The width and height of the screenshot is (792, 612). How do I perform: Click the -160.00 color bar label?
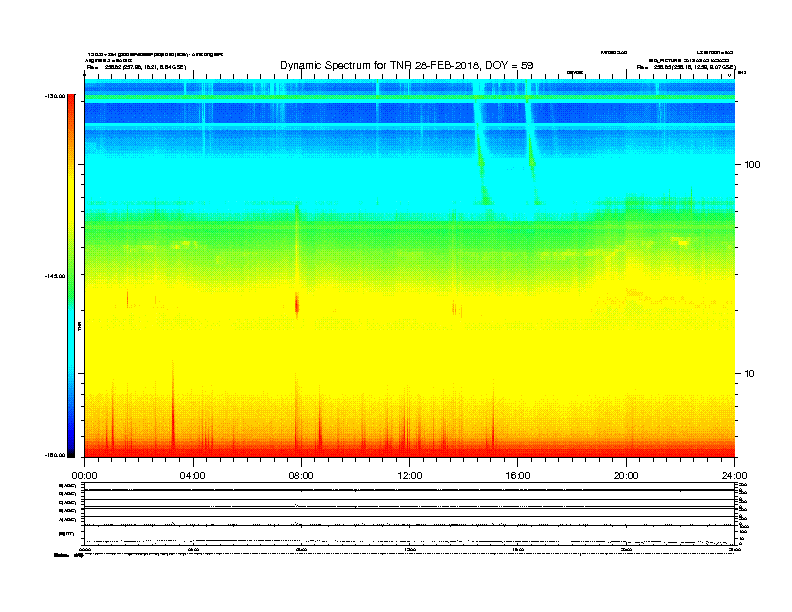click(x=55, y=455)
